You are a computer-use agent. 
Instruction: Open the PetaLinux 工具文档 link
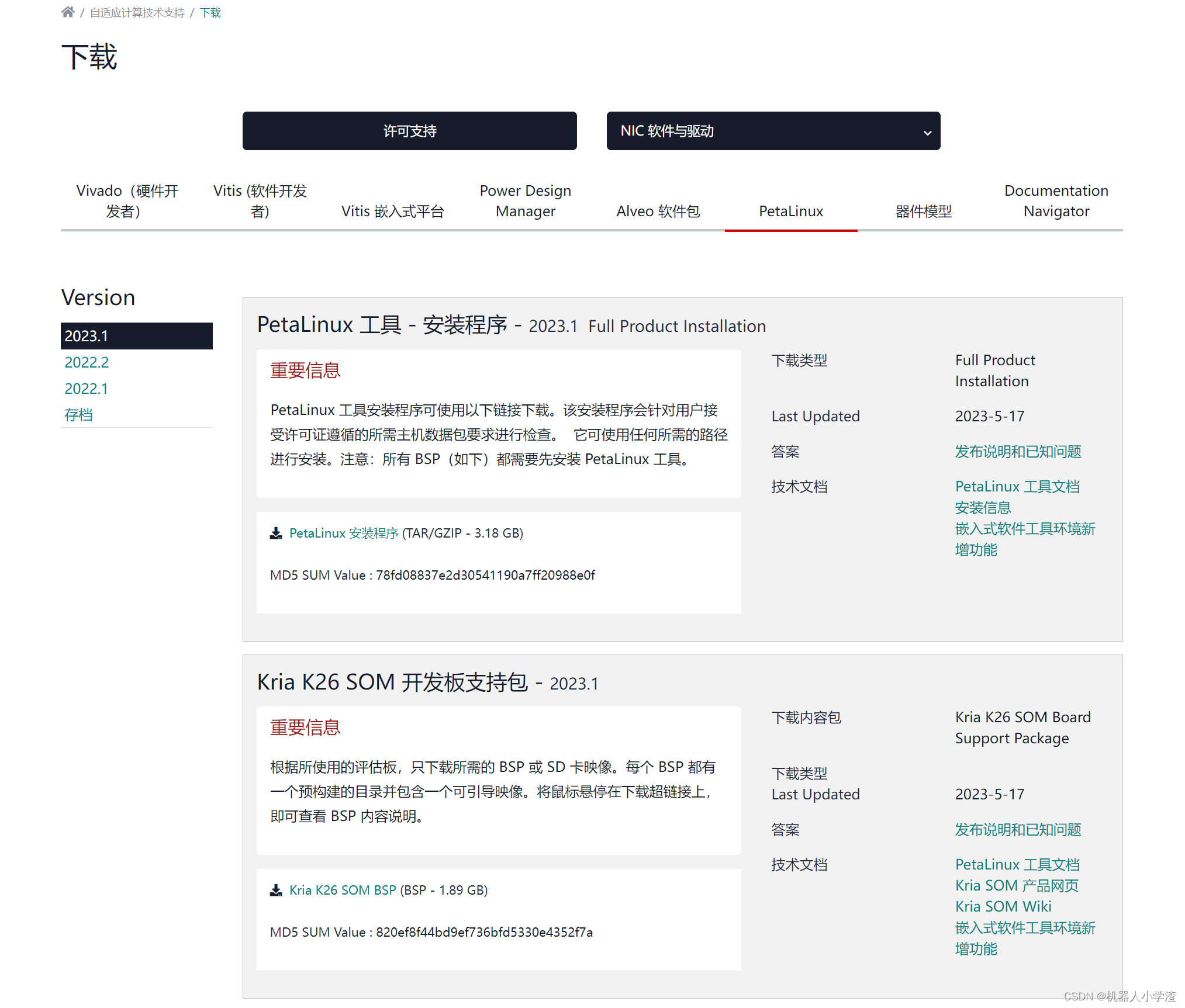[1017, 486]
